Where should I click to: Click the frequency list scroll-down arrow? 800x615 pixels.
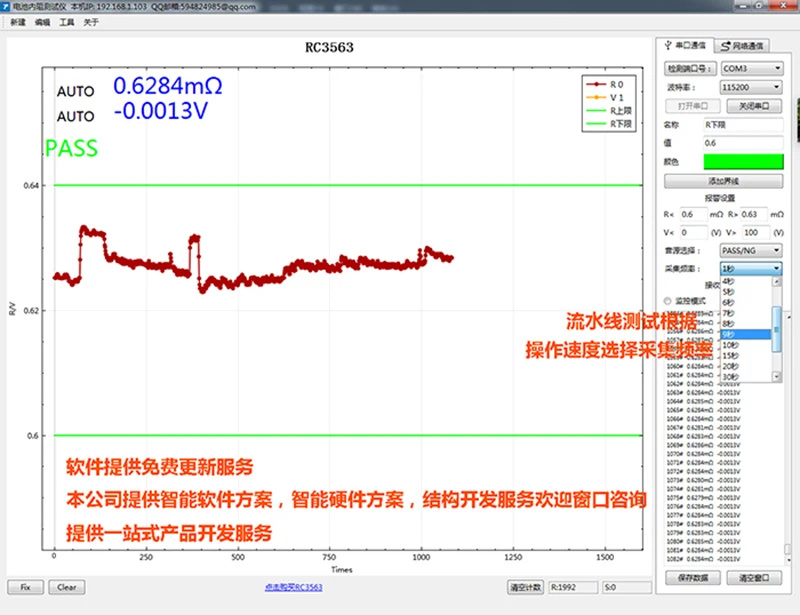[777, 377]
